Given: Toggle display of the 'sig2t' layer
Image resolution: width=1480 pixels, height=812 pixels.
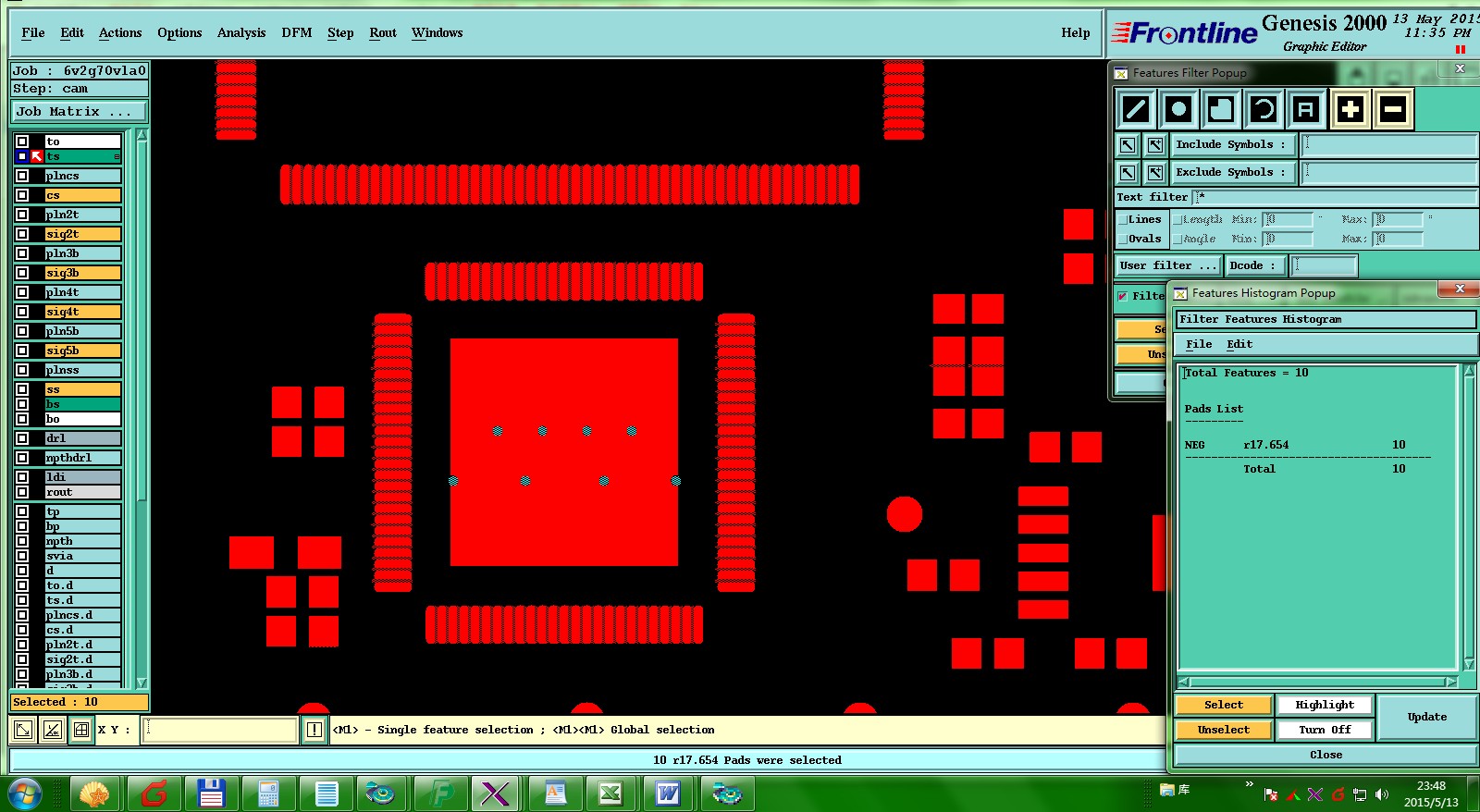Looking at the screenshot, I should (x=22, y=234).
